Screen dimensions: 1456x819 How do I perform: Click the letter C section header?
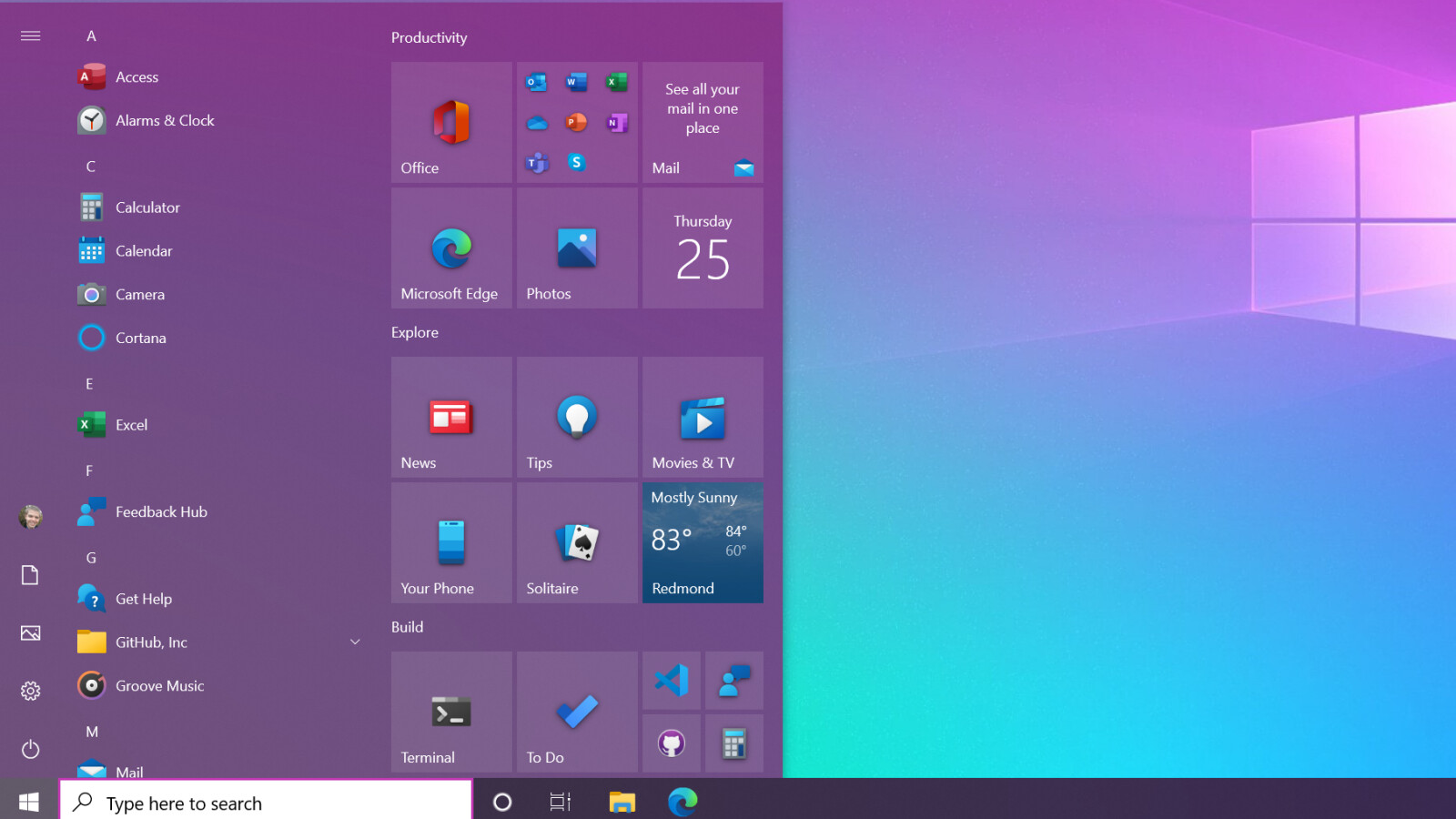pos(91,167)
